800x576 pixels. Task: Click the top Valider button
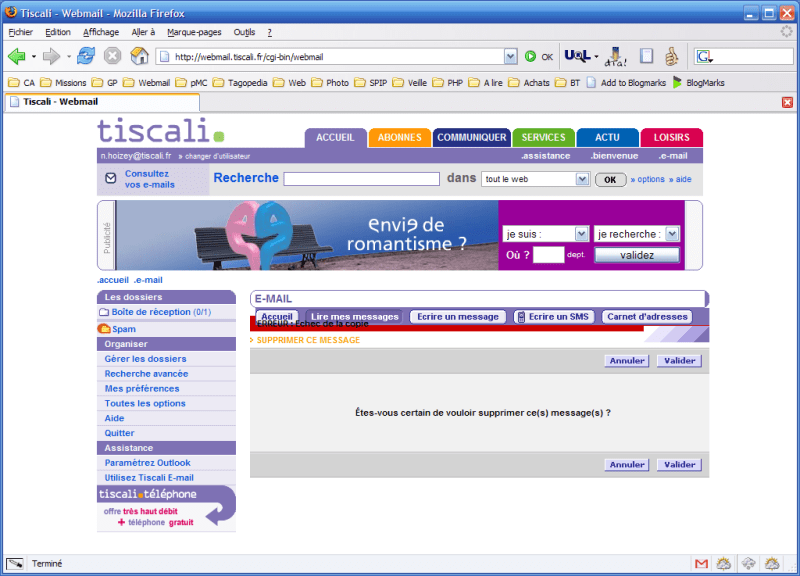pos(679,361)
